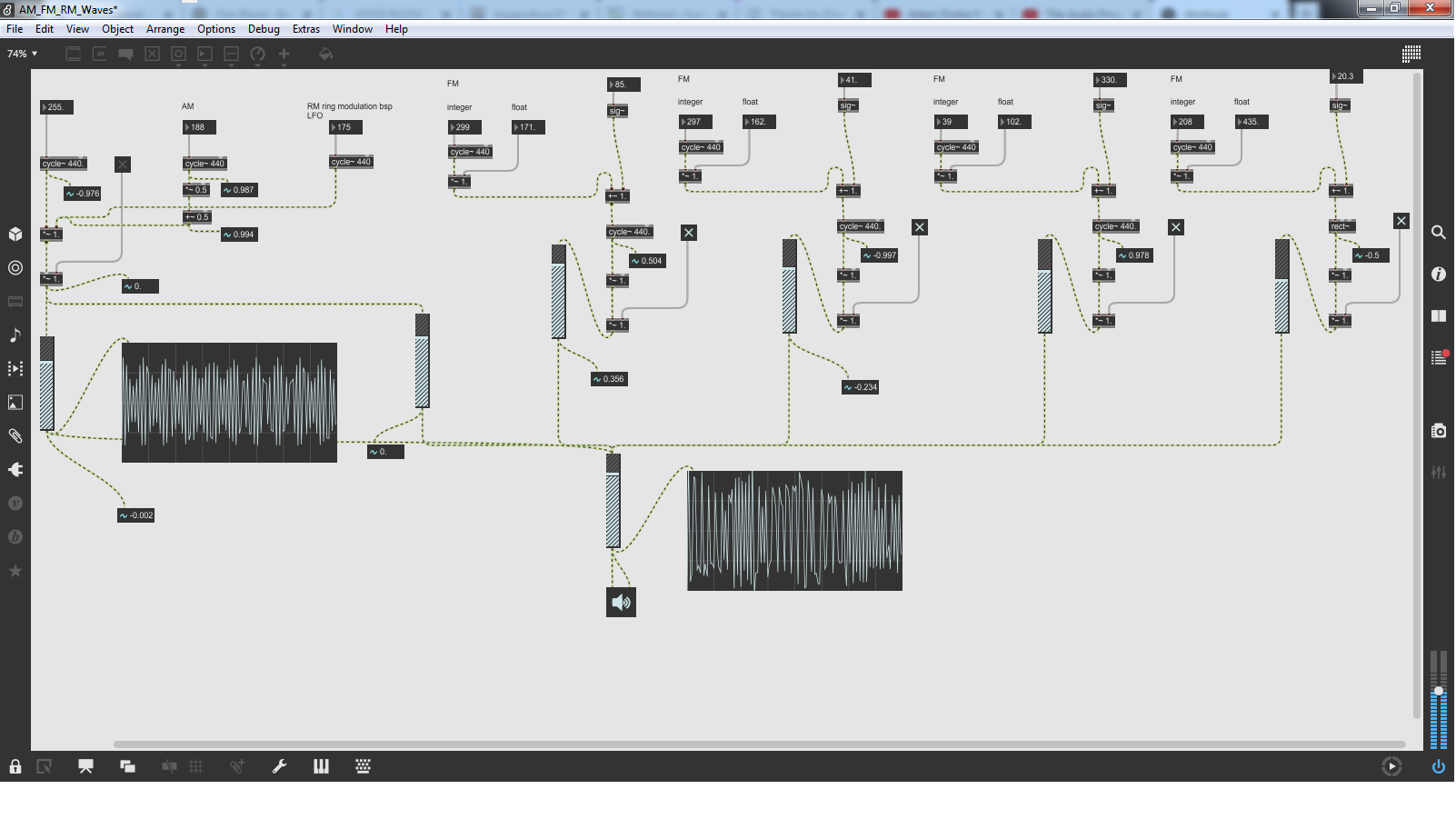Click the calendar grid button at top right
Screen dimensions: 1456x819
click(x=1411, y=54)
